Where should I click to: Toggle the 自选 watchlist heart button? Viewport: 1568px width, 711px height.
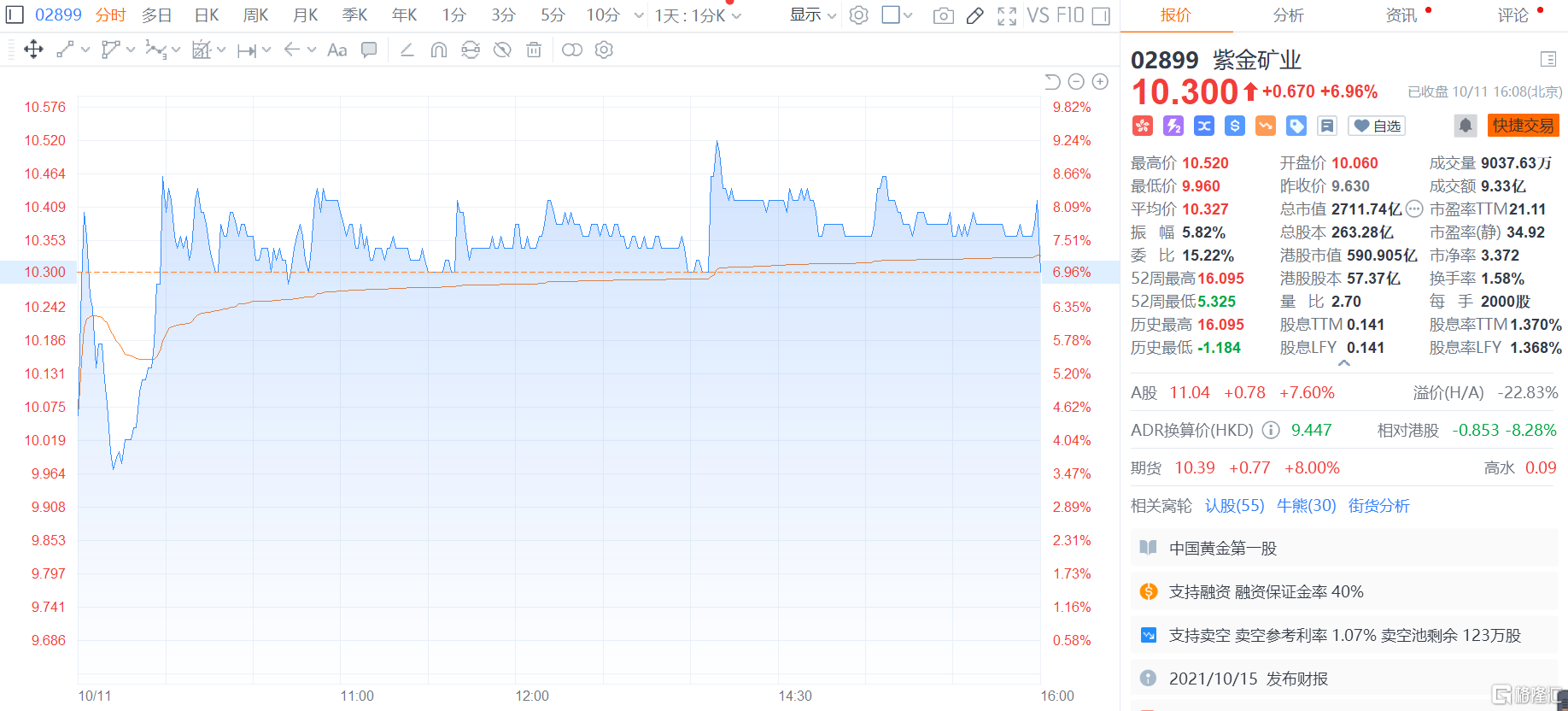click(x=1377, y=126)
